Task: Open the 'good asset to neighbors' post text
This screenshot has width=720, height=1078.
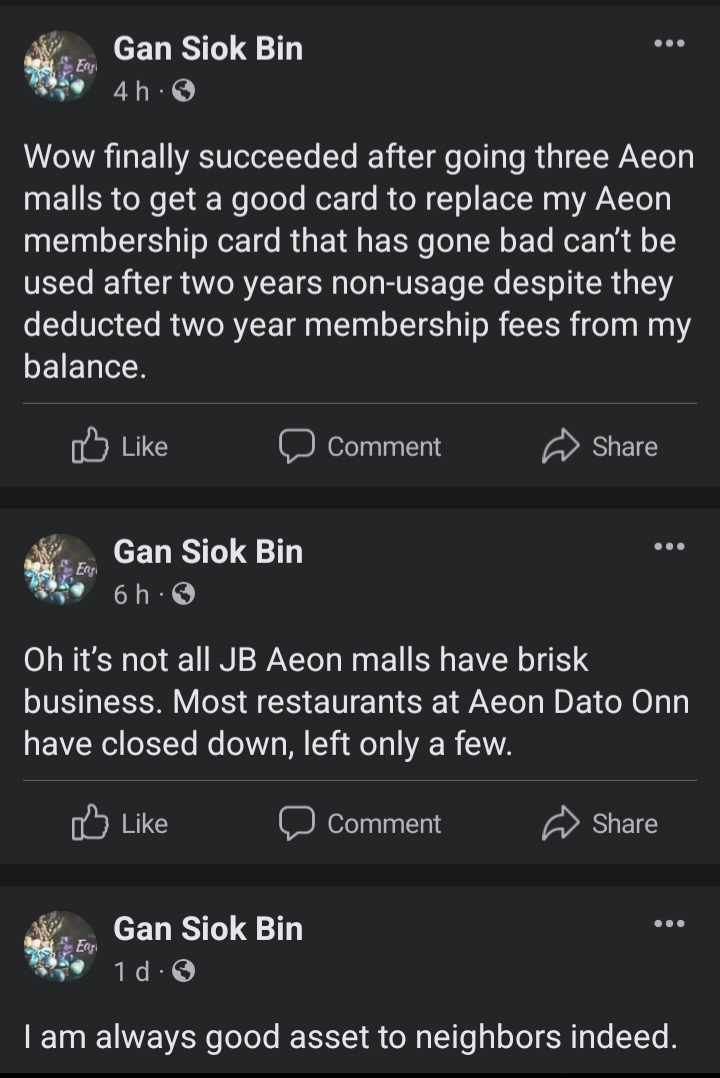Action: pos(349,1037)
